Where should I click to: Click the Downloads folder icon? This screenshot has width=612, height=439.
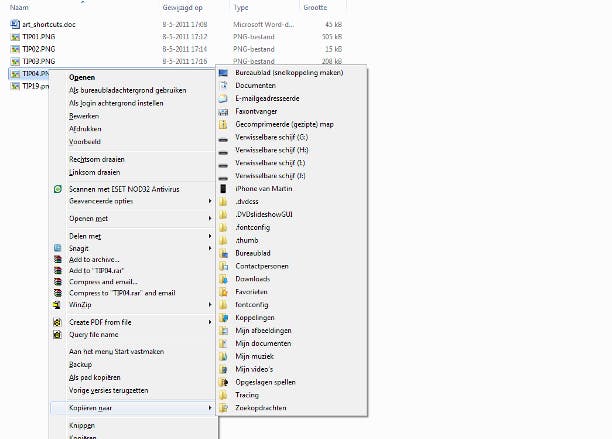point(223,279)
